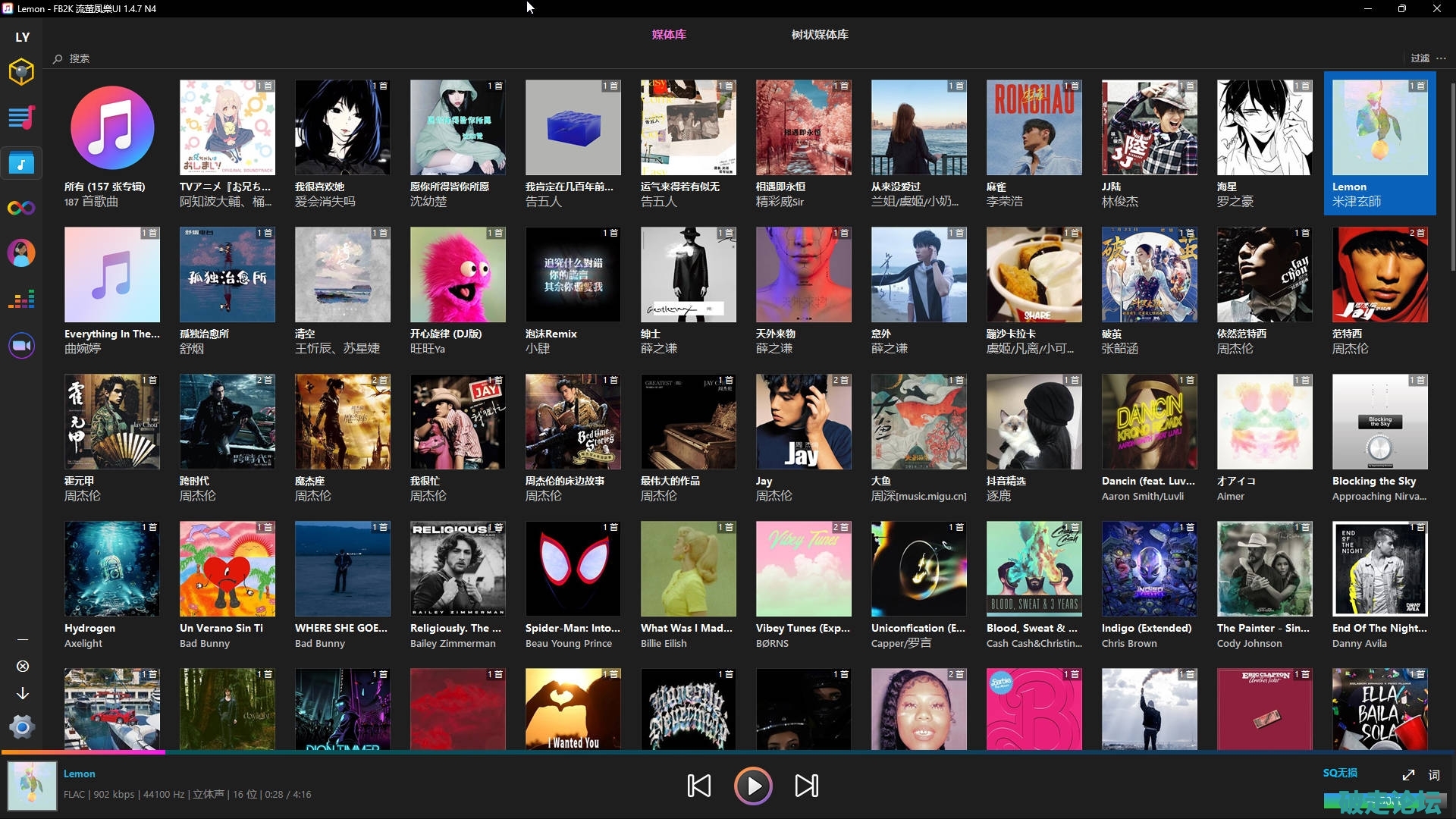Open the avatar with headphones icon
1456x819 pixels.
coord(21,253)
